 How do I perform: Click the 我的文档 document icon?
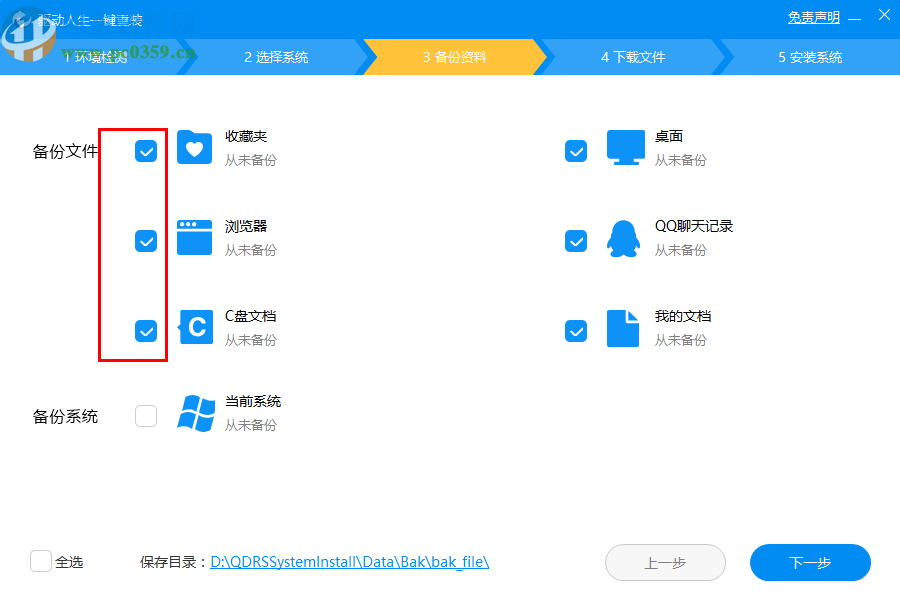click(x=623, y=328)
